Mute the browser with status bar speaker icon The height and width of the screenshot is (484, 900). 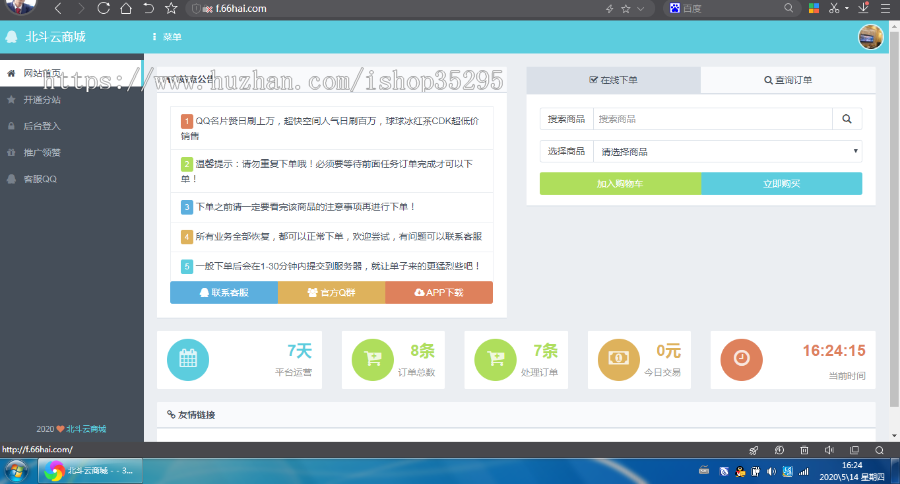pos(829,450)
